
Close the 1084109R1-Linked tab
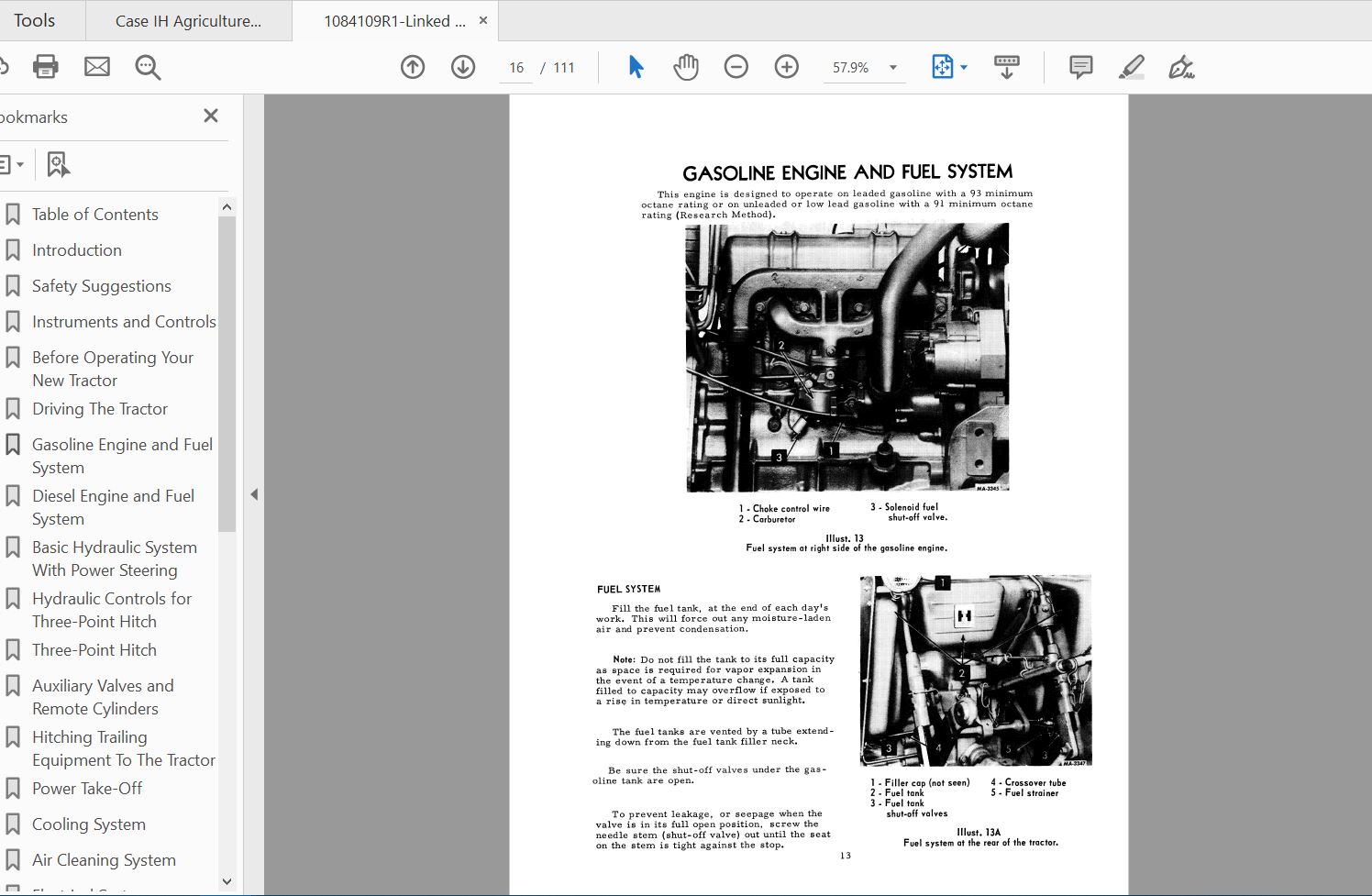[483, 20]
